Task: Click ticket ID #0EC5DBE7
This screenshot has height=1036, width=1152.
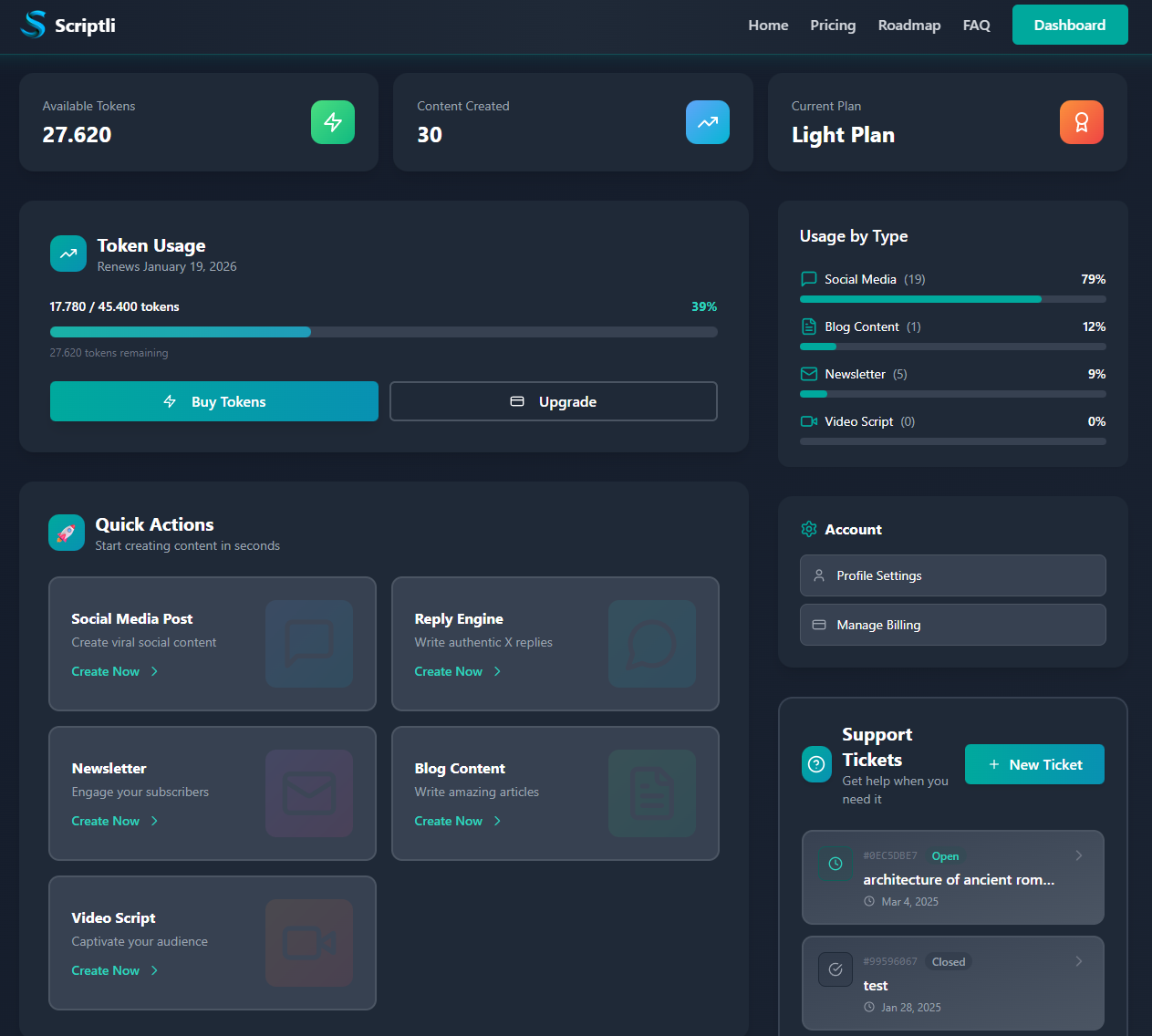Action: (890, 855)
